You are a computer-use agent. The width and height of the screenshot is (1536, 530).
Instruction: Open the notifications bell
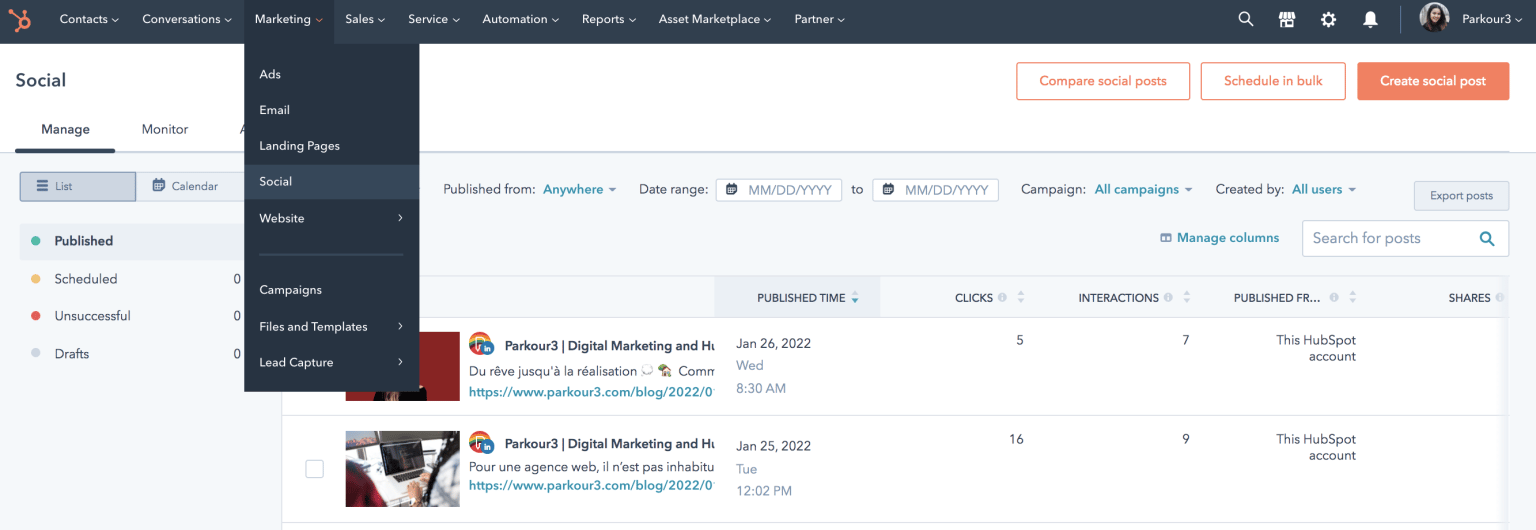(x=1370, y=19)
